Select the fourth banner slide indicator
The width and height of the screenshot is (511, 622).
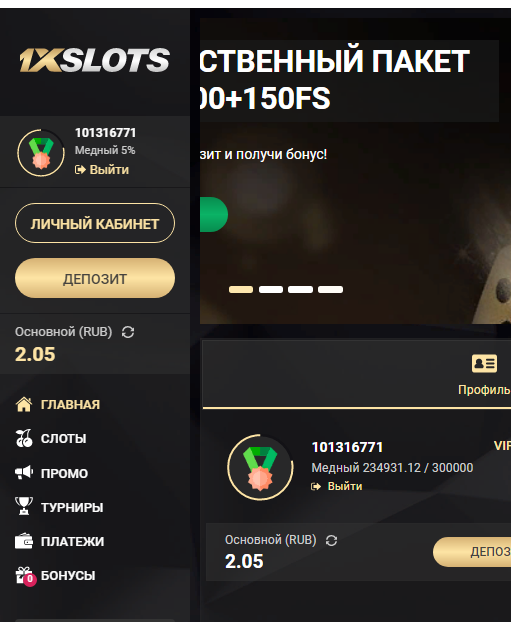330,290
